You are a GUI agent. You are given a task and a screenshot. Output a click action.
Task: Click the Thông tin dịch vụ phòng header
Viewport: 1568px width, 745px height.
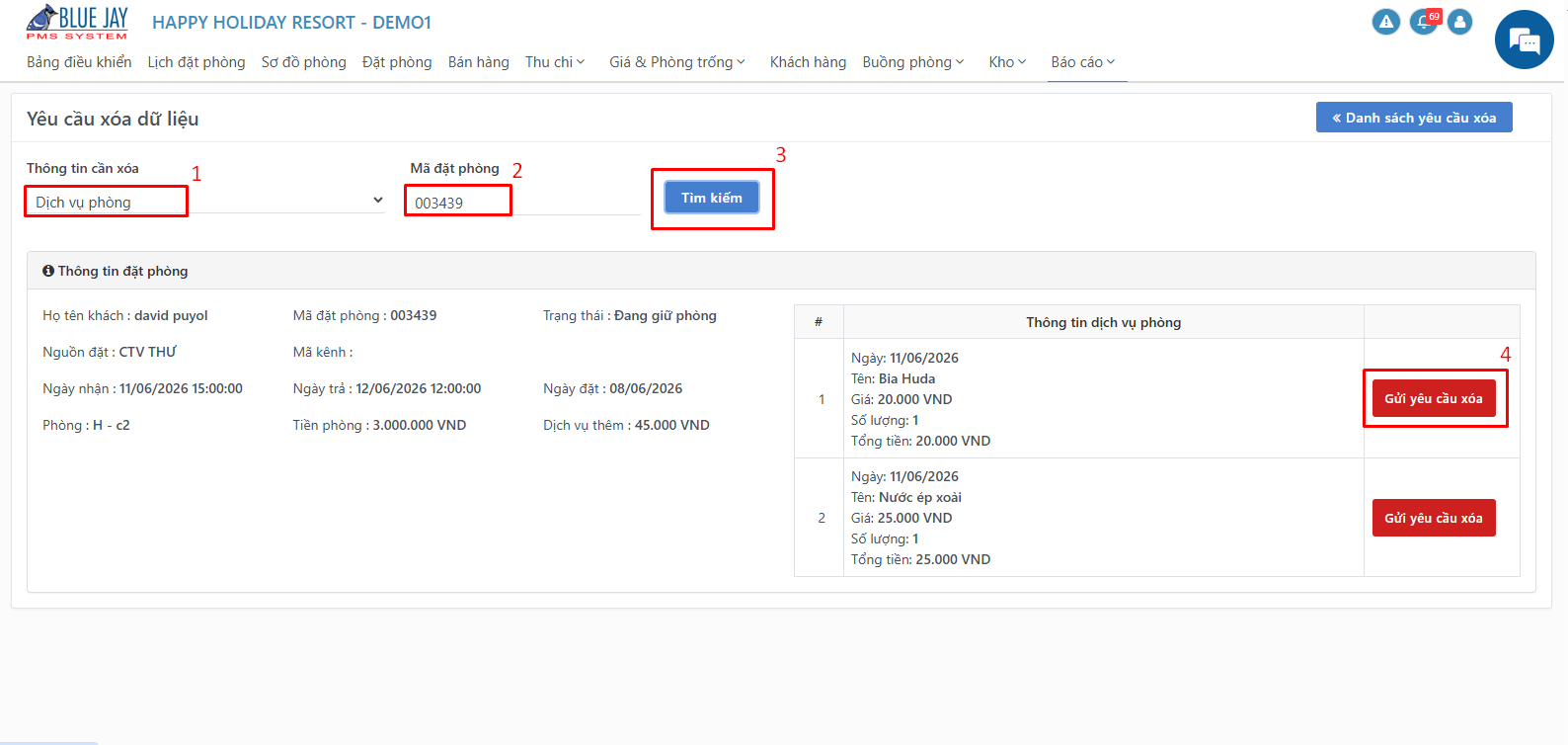coord(1104,322)
